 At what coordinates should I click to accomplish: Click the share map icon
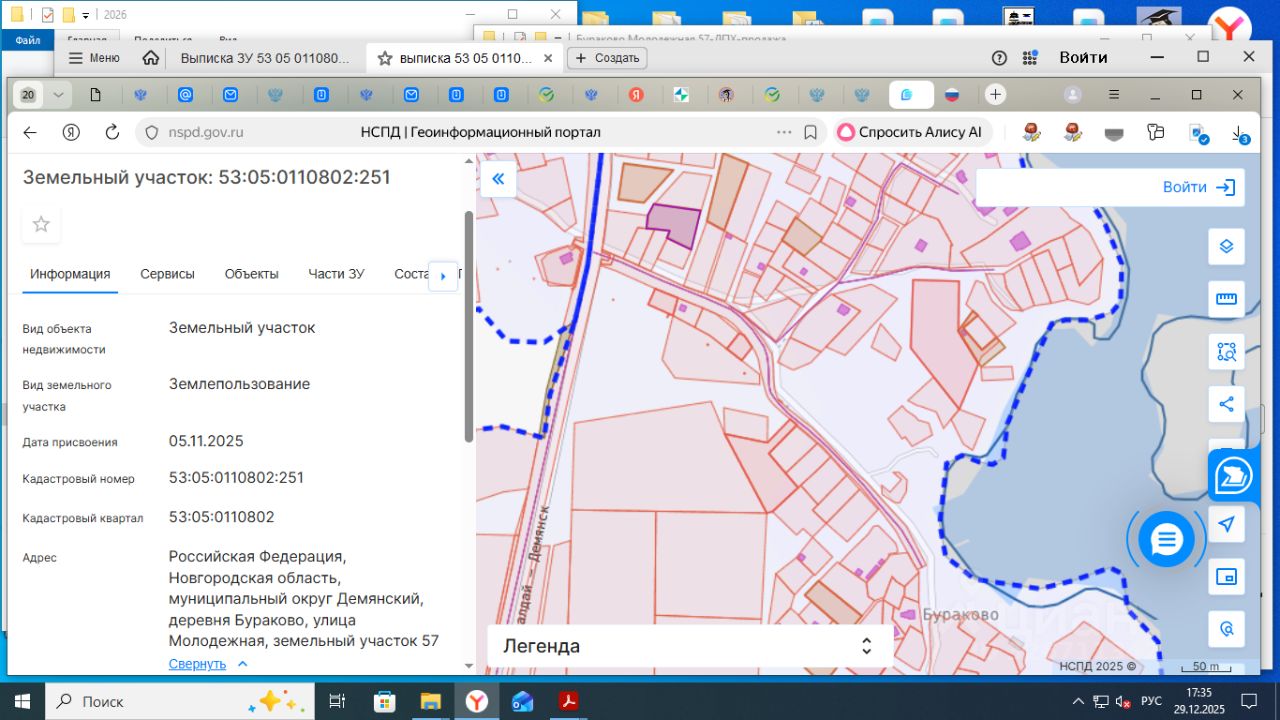pos(1226,405)
